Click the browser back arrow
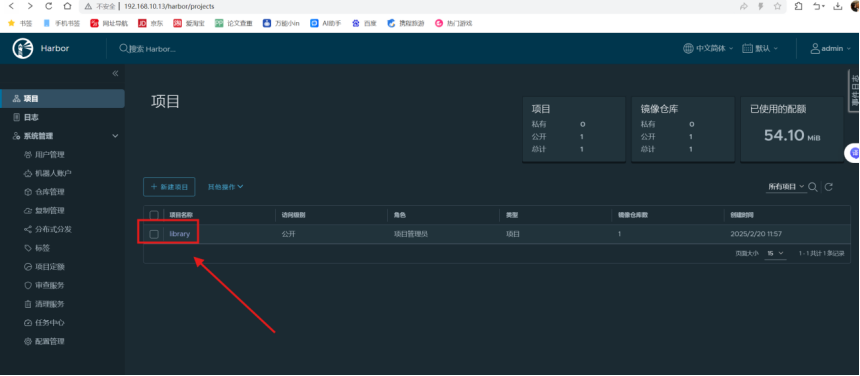 11,6
